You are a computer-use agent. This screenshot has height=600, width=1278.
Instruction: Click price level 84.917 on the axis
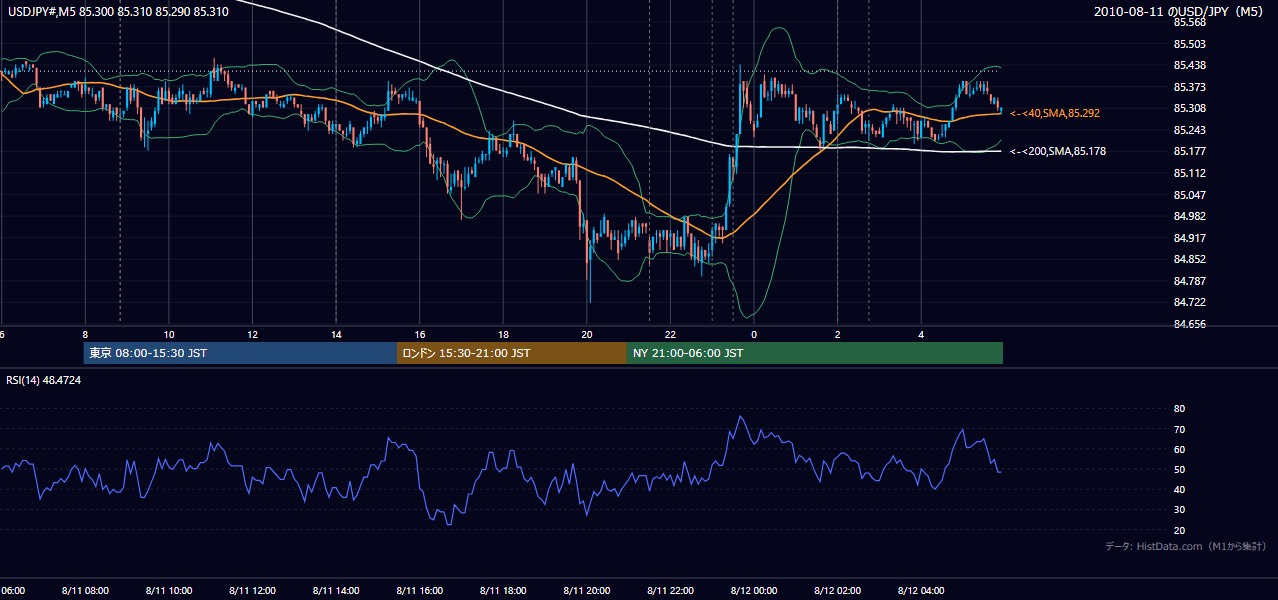click(x=1190, y=237)
